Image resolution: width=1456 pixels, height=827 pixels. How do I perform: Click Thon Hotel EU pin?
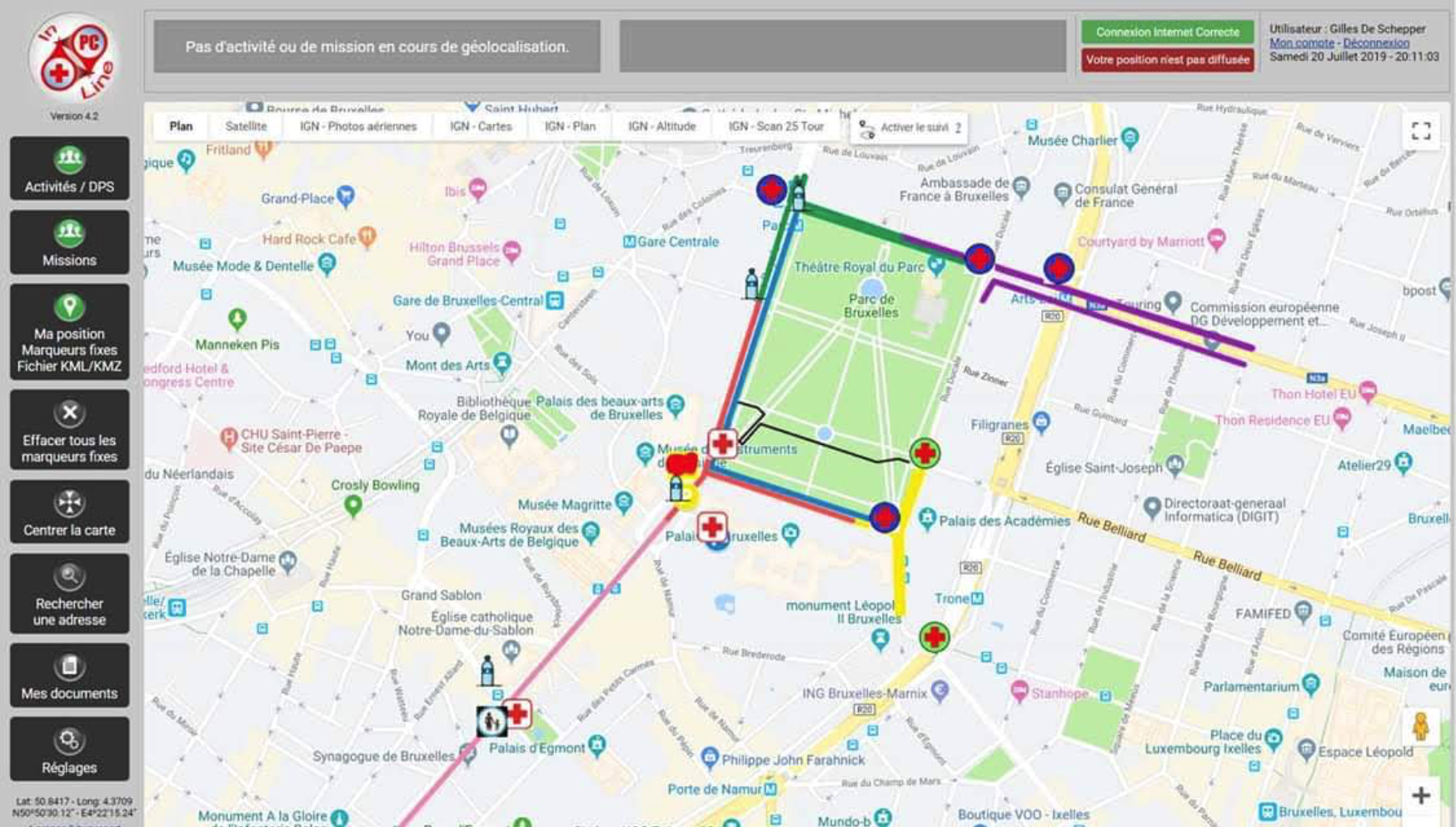[x=1367, y=391]
